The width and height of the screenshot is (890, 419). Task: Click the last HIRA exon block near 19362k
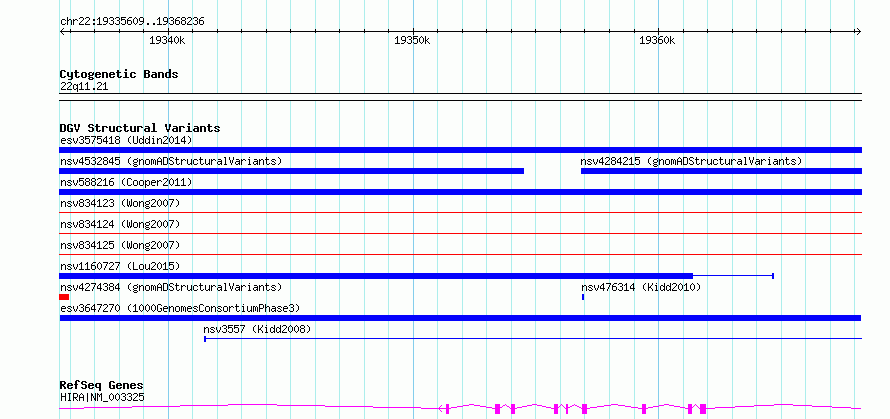click(703, 408)
